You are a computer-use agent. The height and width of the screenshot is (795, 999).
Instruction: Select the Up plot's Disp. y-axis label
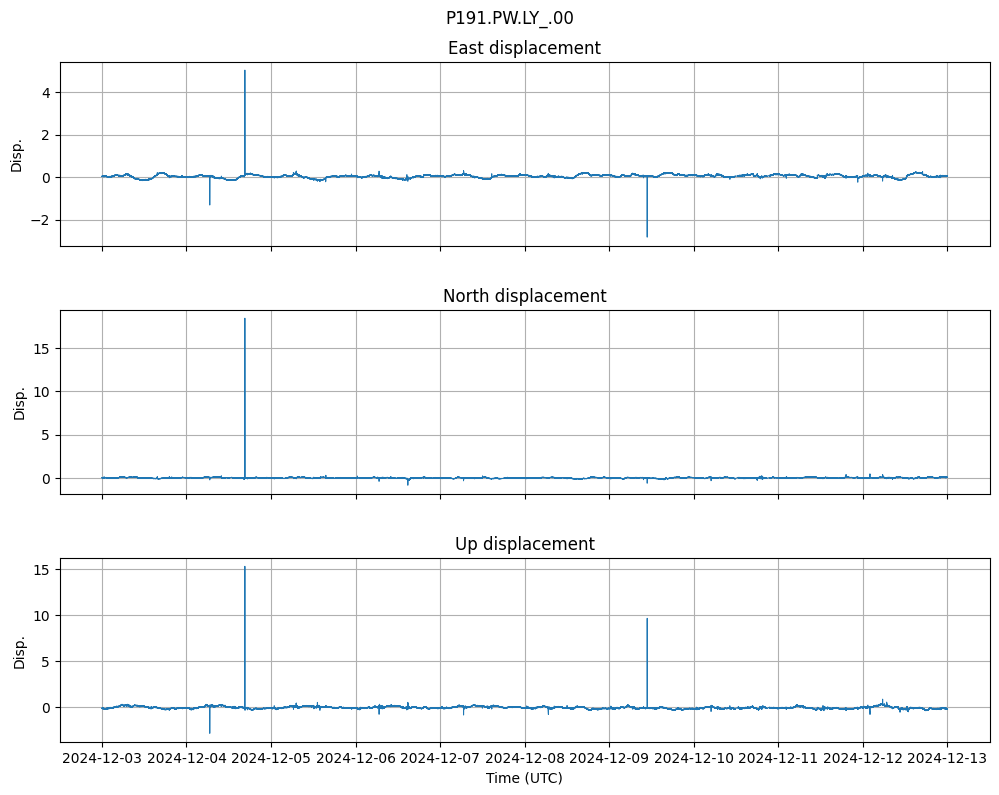(x=18, y=650)
